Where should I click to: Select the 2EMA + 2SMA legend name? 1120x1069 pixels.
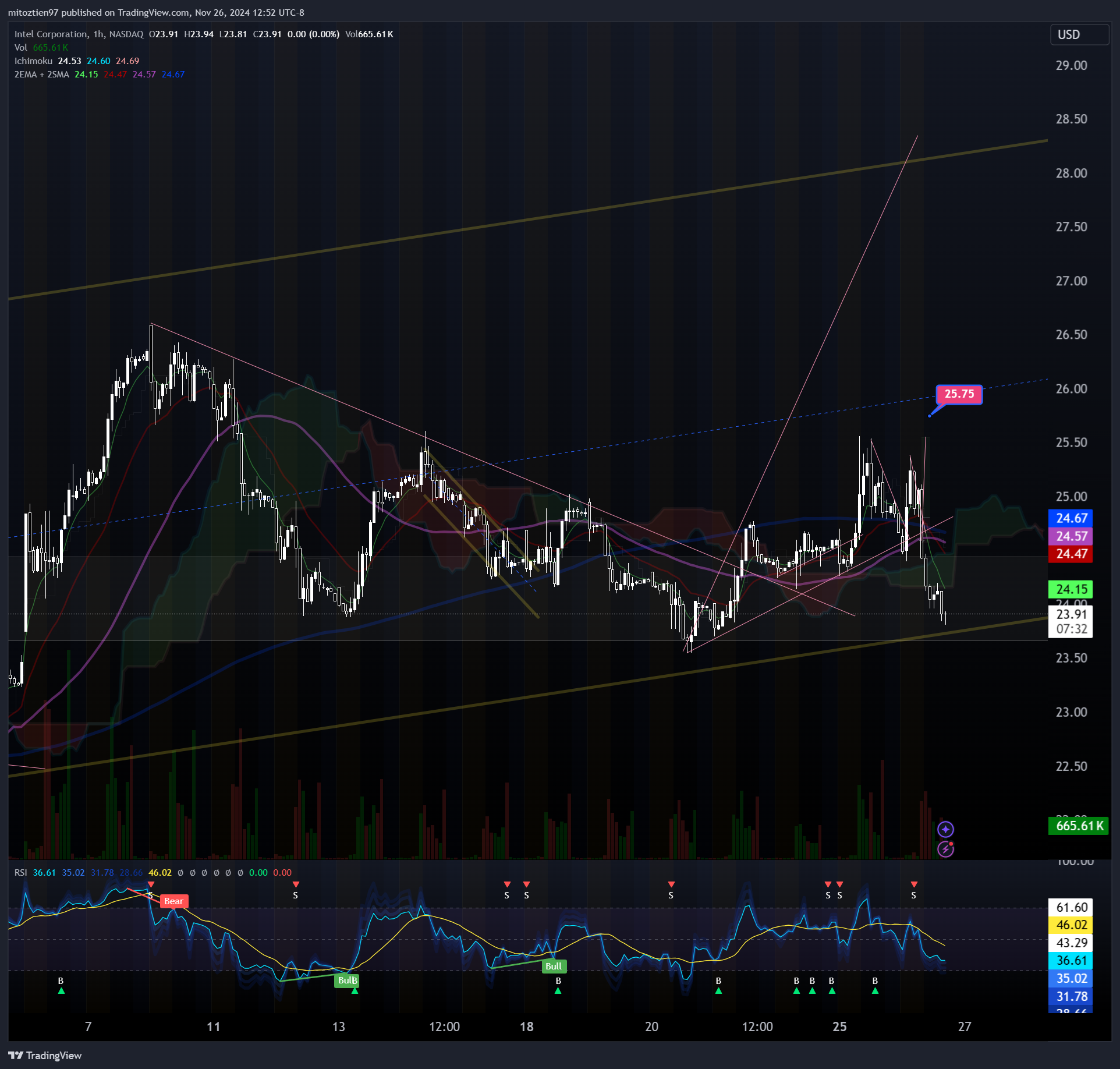[x=42, y=75]
